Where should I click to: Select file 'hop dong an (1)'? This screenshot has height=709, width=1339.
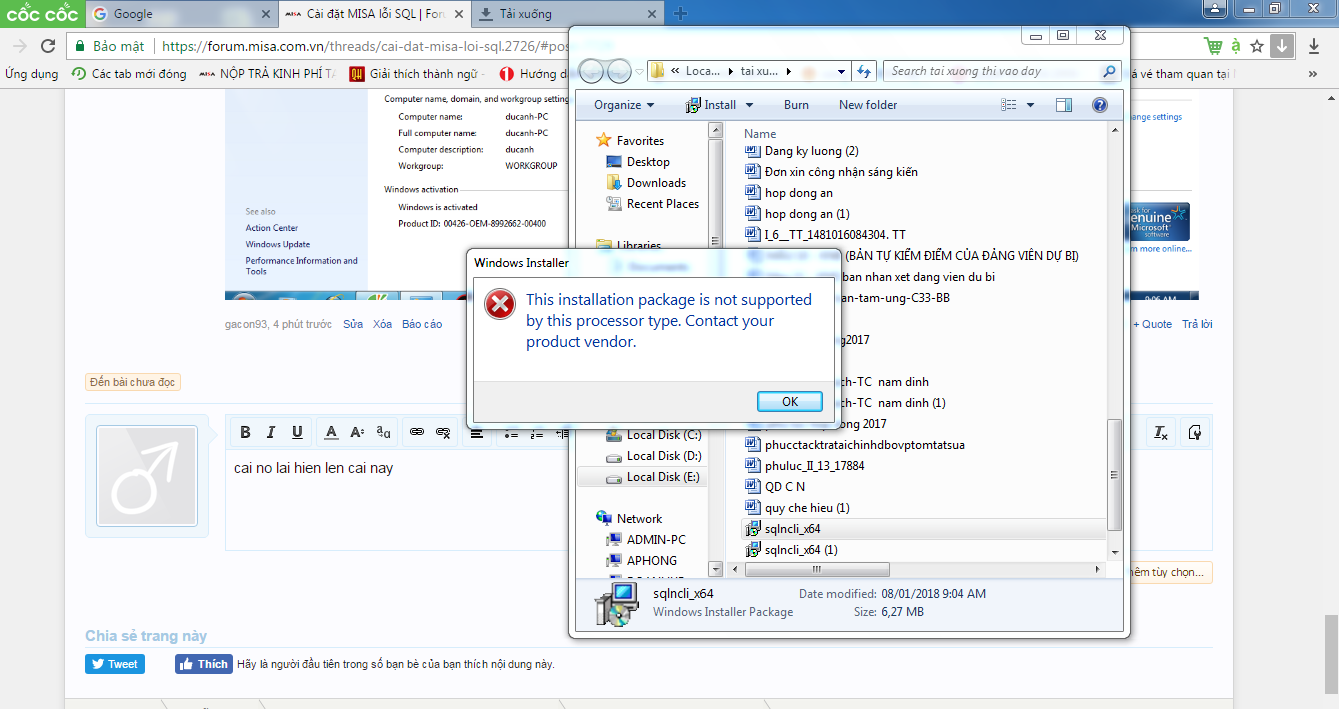pos(798,214)
